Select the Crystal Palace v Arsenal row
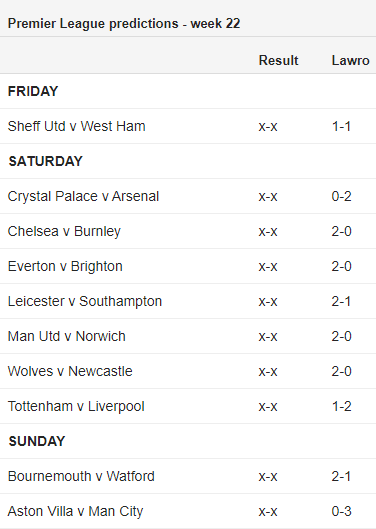The width and height of the screenshot is (376, 529). pos(188,196)
